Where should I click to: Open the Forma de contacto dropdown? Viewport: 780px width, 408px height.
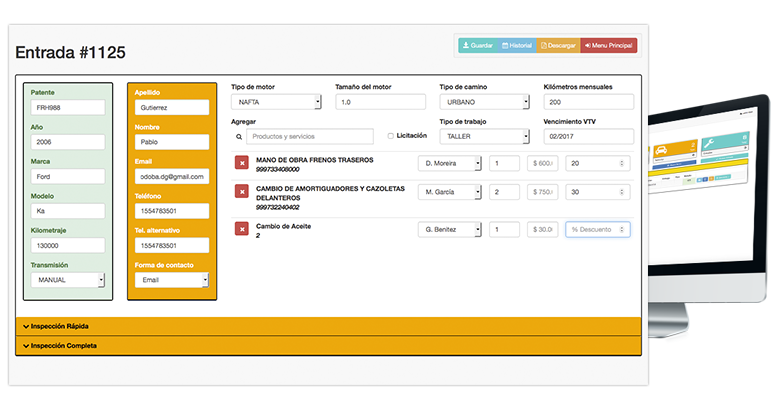171,281
